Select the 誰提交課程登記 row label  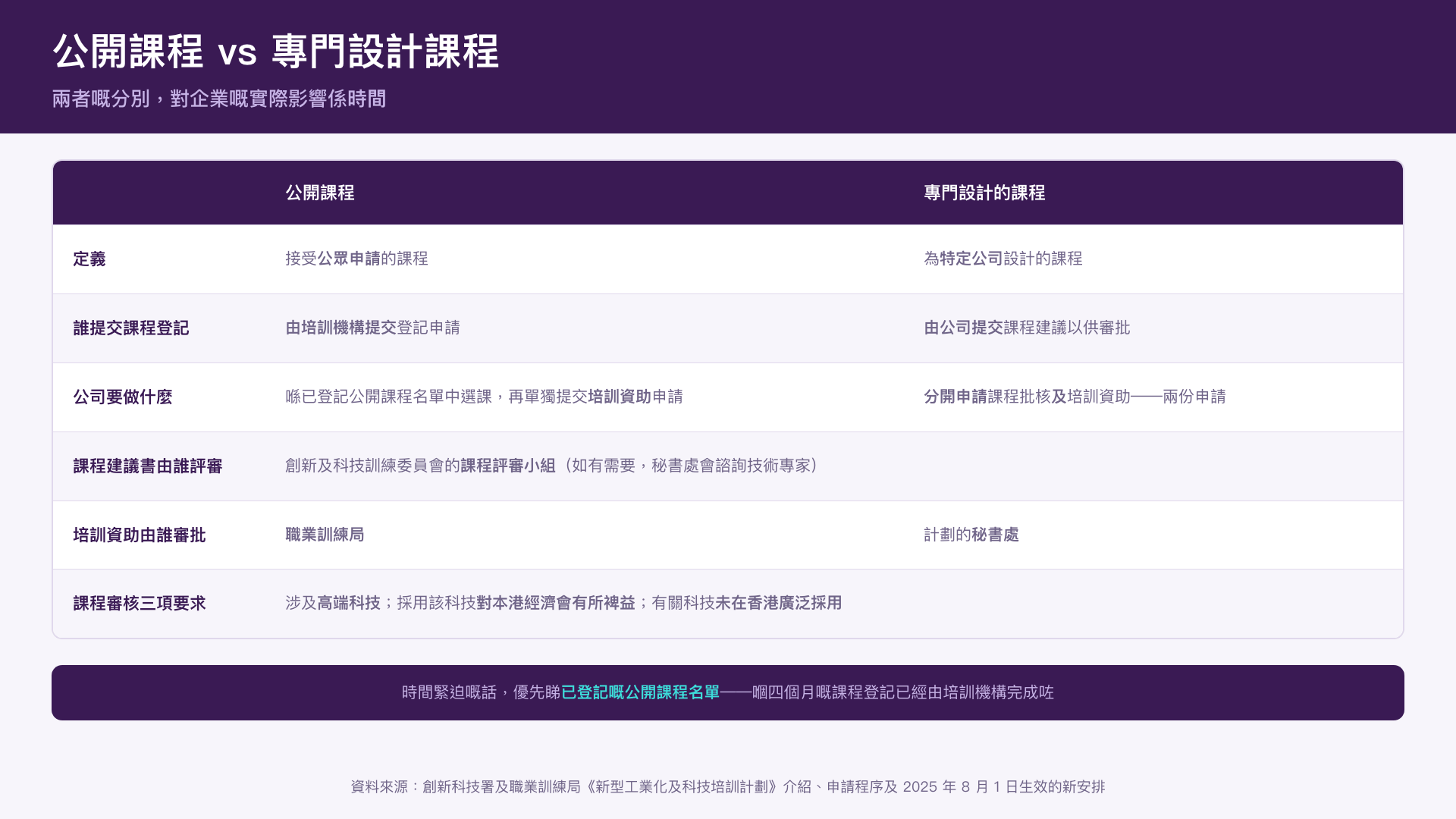click(x=131, y=328)
